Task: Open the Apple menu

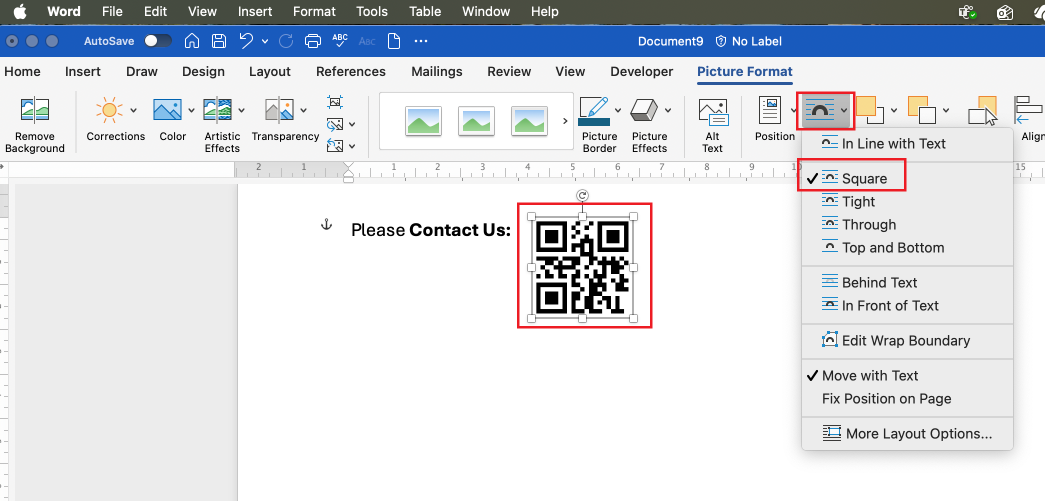Action: click(21, 12)
